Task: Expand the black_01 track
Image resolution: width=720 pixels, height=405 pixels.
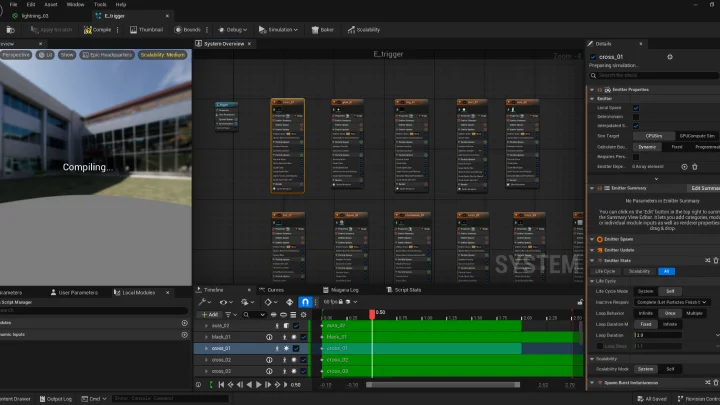Action: coord(206,337)
